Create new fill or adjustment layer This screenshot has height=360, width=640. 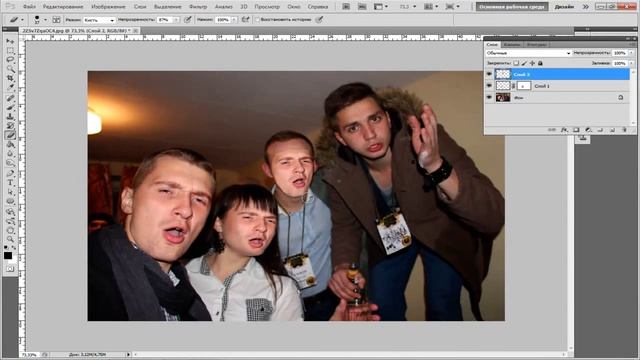(588, 130)
